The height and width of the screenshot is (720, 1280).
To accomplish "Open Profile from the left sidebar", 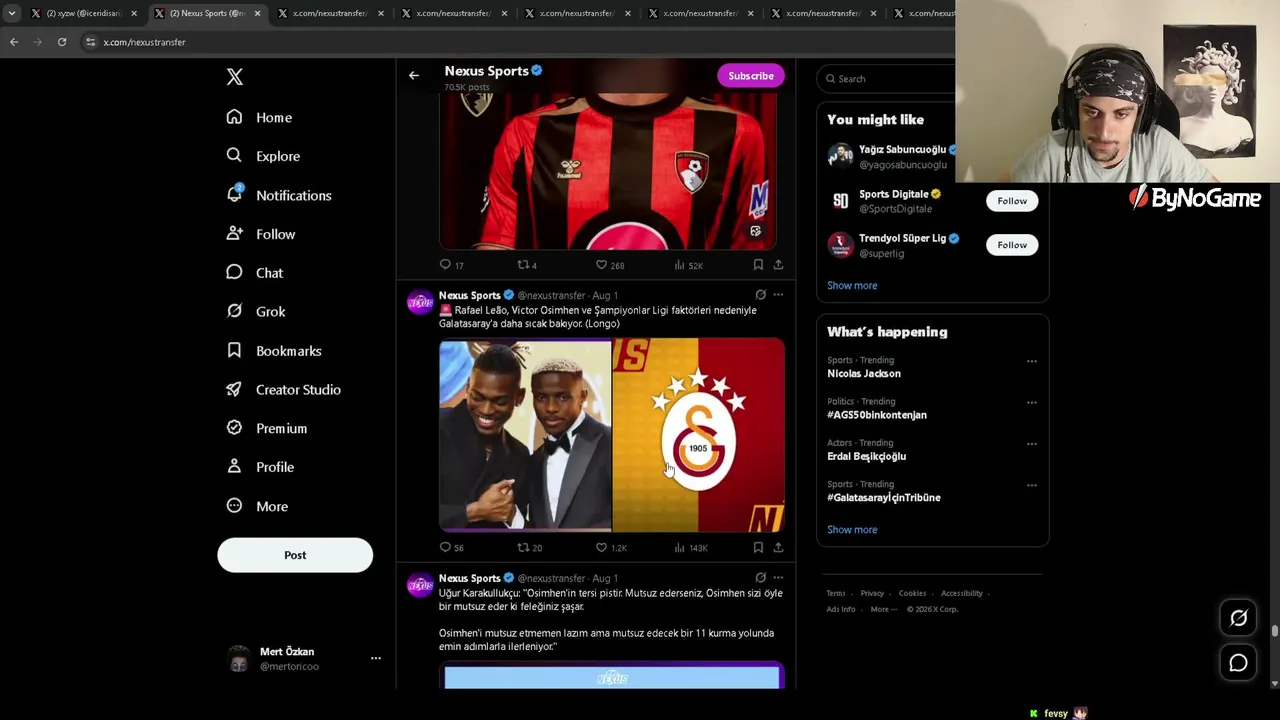I will coord(260,467).
